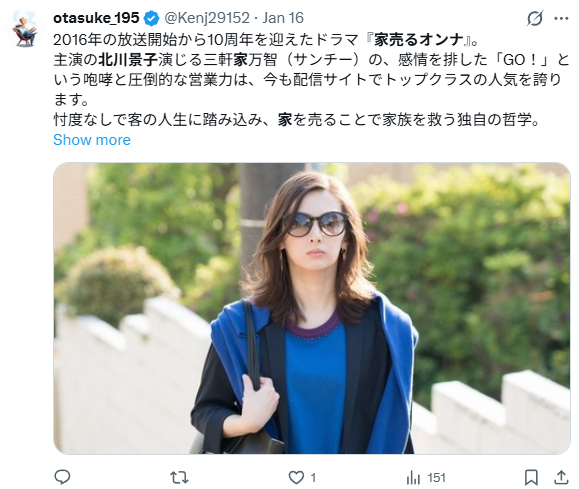Click the reply speech bubble icon
This screenshot has width=579, height=489.
[62, 477]
